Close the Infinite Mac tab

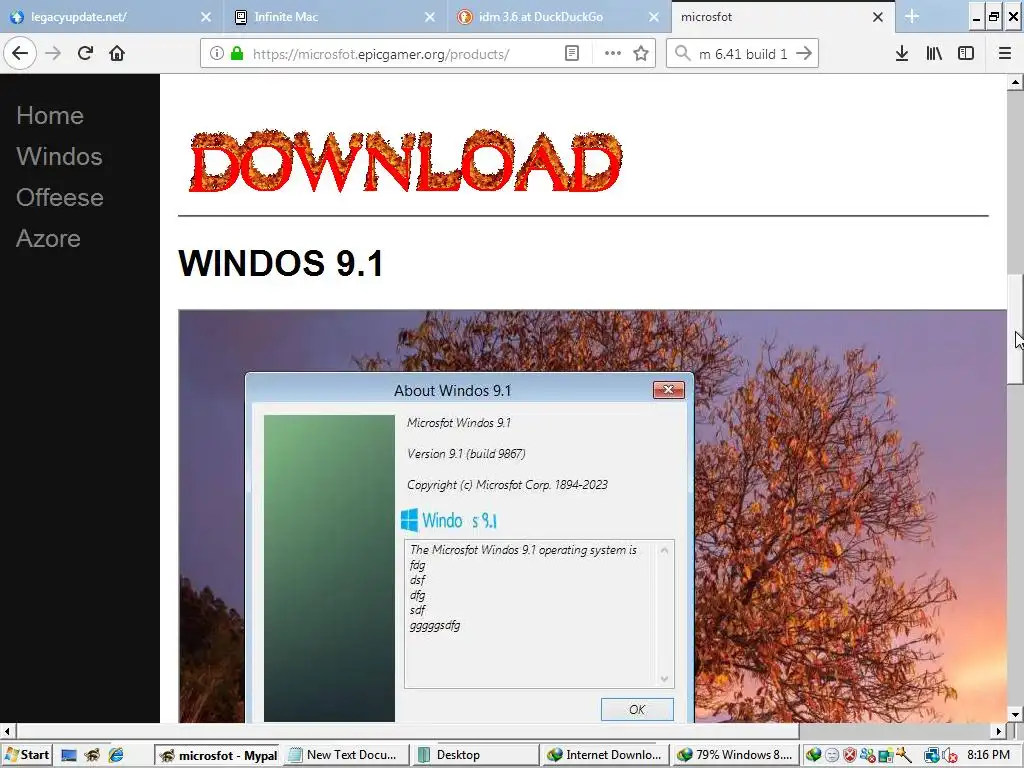430,17
